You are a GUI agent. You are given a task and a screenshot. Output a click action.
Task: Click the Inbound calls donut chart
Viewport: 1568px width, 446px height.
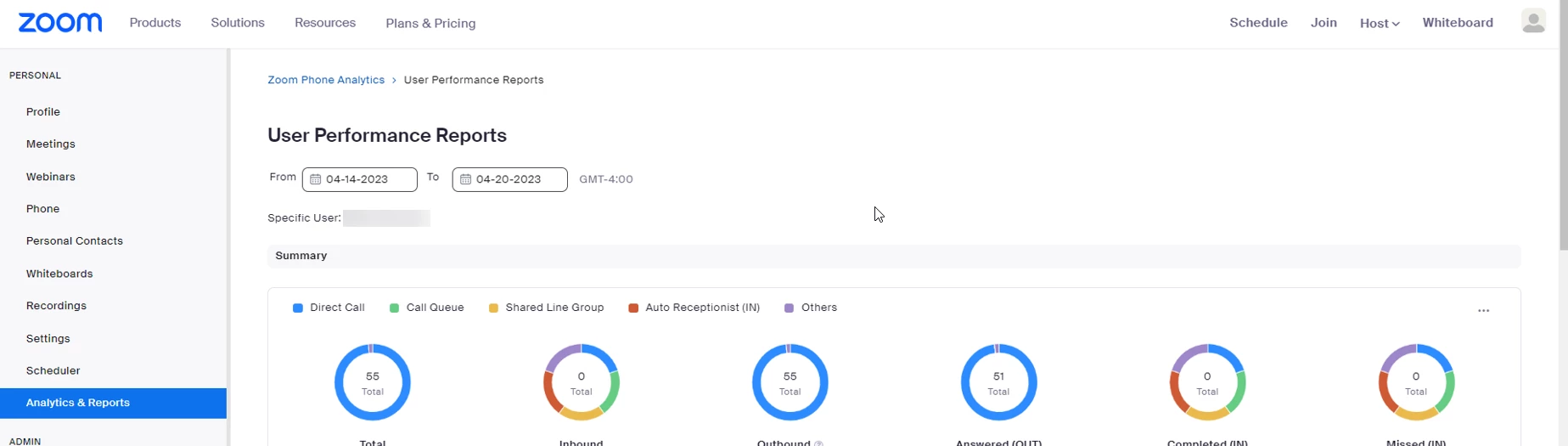(x=582, y=382)
